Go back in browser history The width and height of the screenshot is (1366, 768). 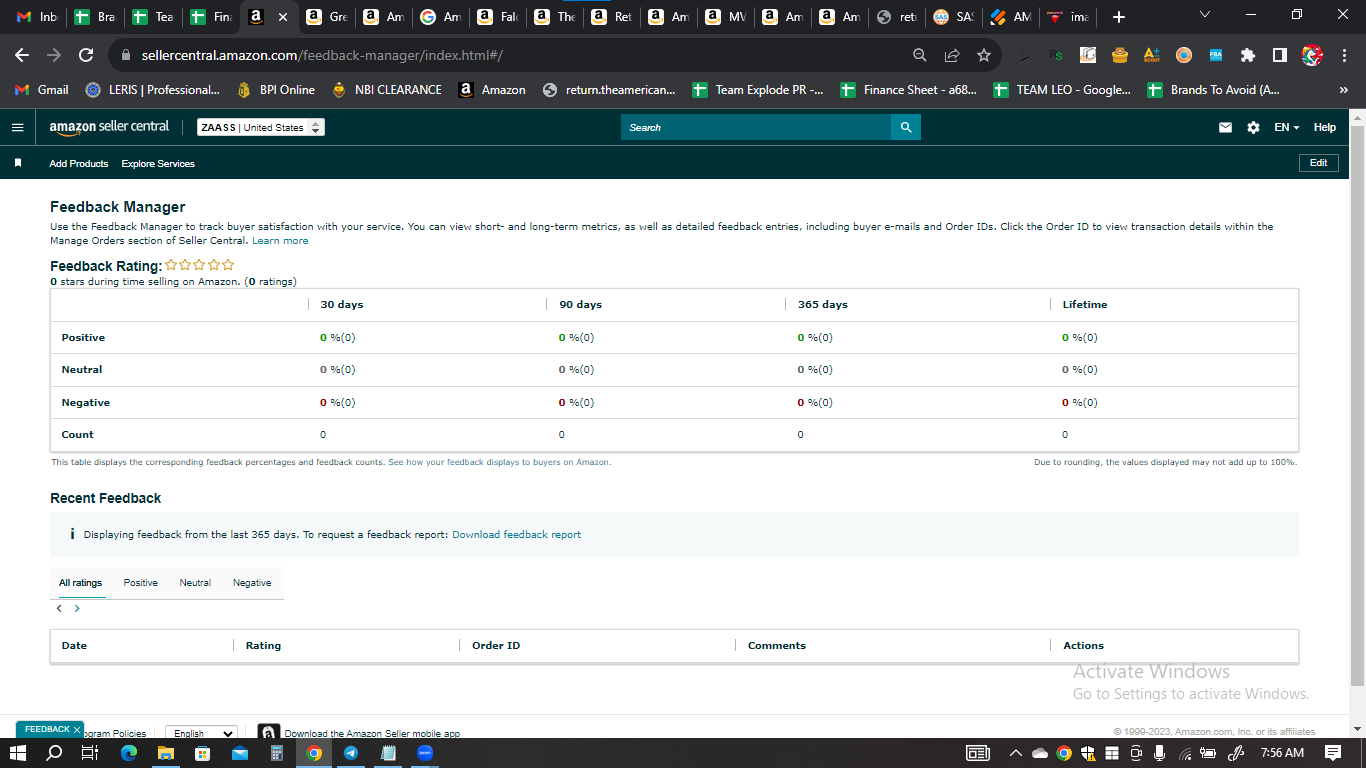tap(22, 56)
